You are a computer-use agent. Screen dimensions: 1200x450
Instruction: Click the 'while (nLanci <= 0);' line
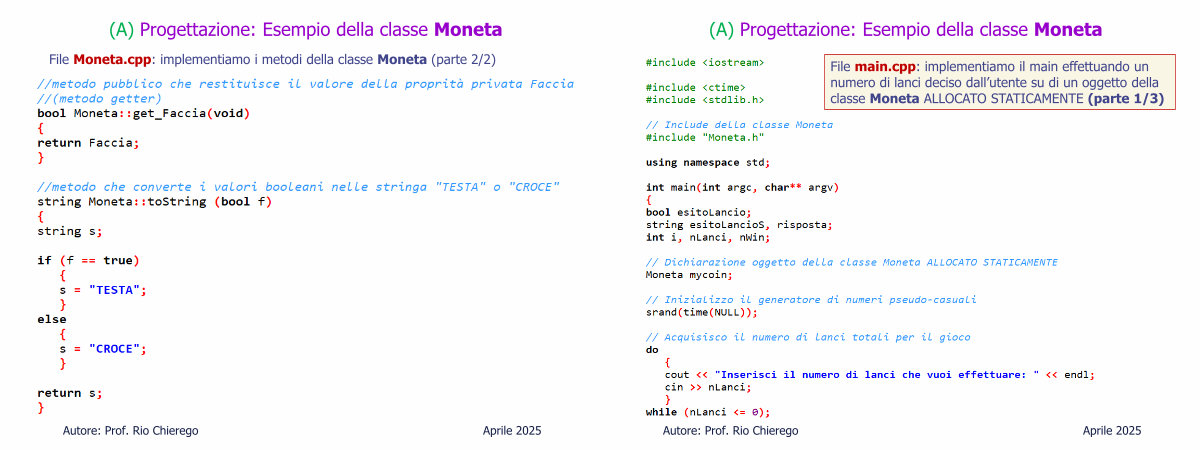(x=708, y=411)
